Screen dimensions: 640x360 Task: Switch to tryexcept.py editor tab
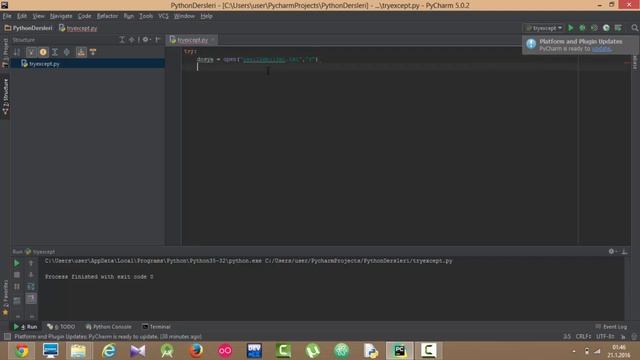[x=192, y=40]
